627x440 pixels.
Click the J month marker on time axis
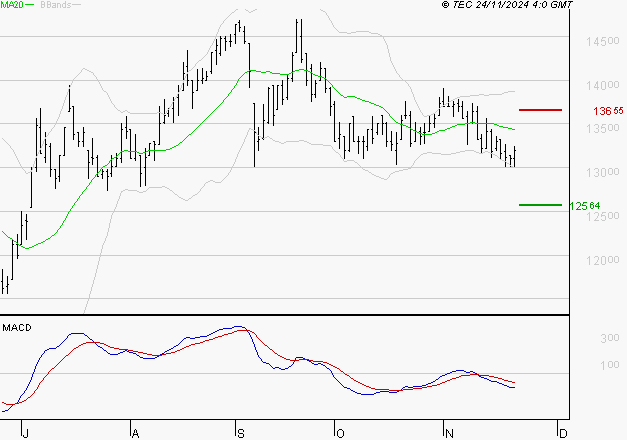pyautogui.click(x=25, y=433)
